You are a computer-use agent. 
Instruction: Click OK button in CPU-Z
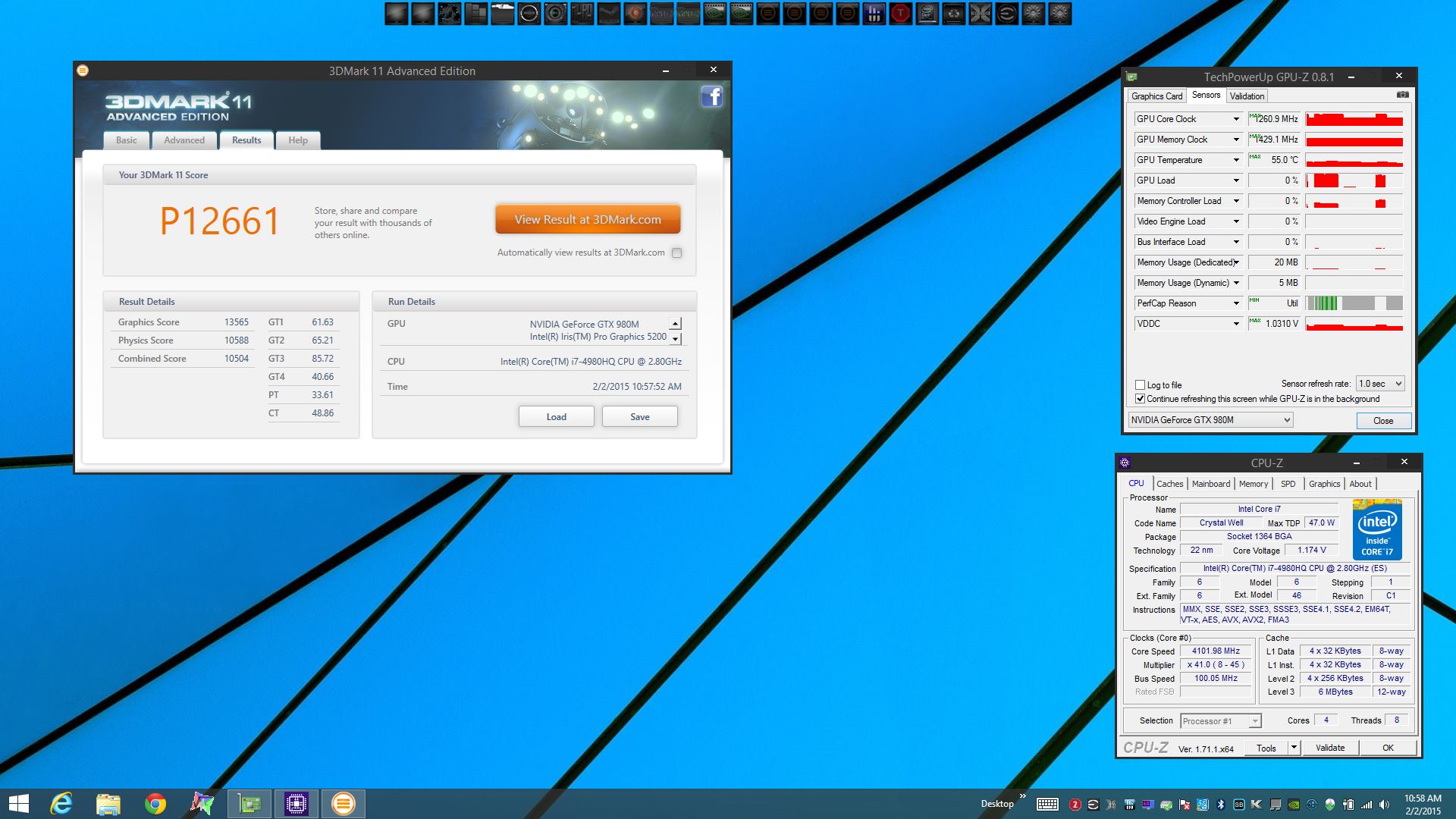point(1388,748)
